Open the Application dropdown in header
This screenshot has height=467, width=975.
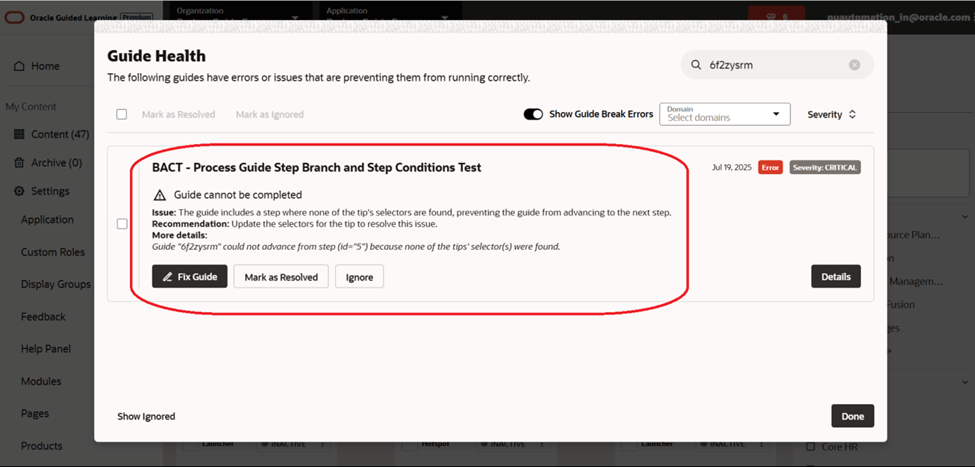coord(389,14)
